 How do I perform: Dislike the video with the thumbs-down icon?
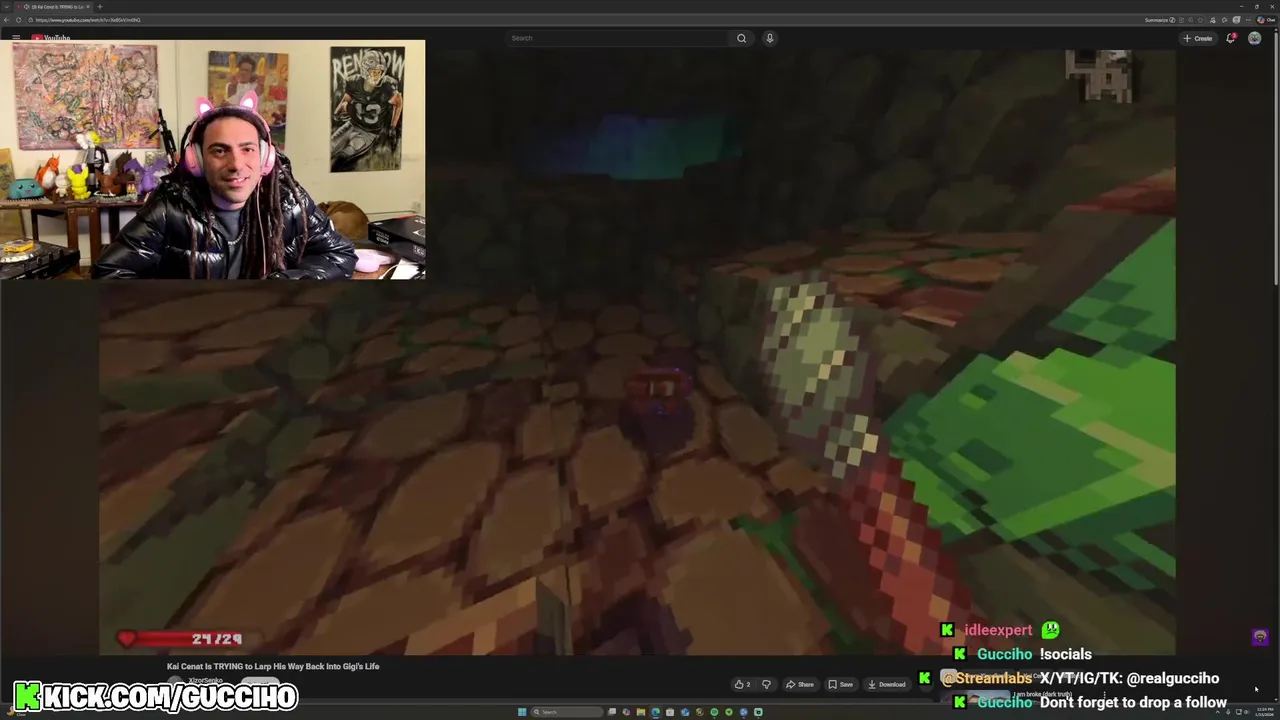click(766, 684)
